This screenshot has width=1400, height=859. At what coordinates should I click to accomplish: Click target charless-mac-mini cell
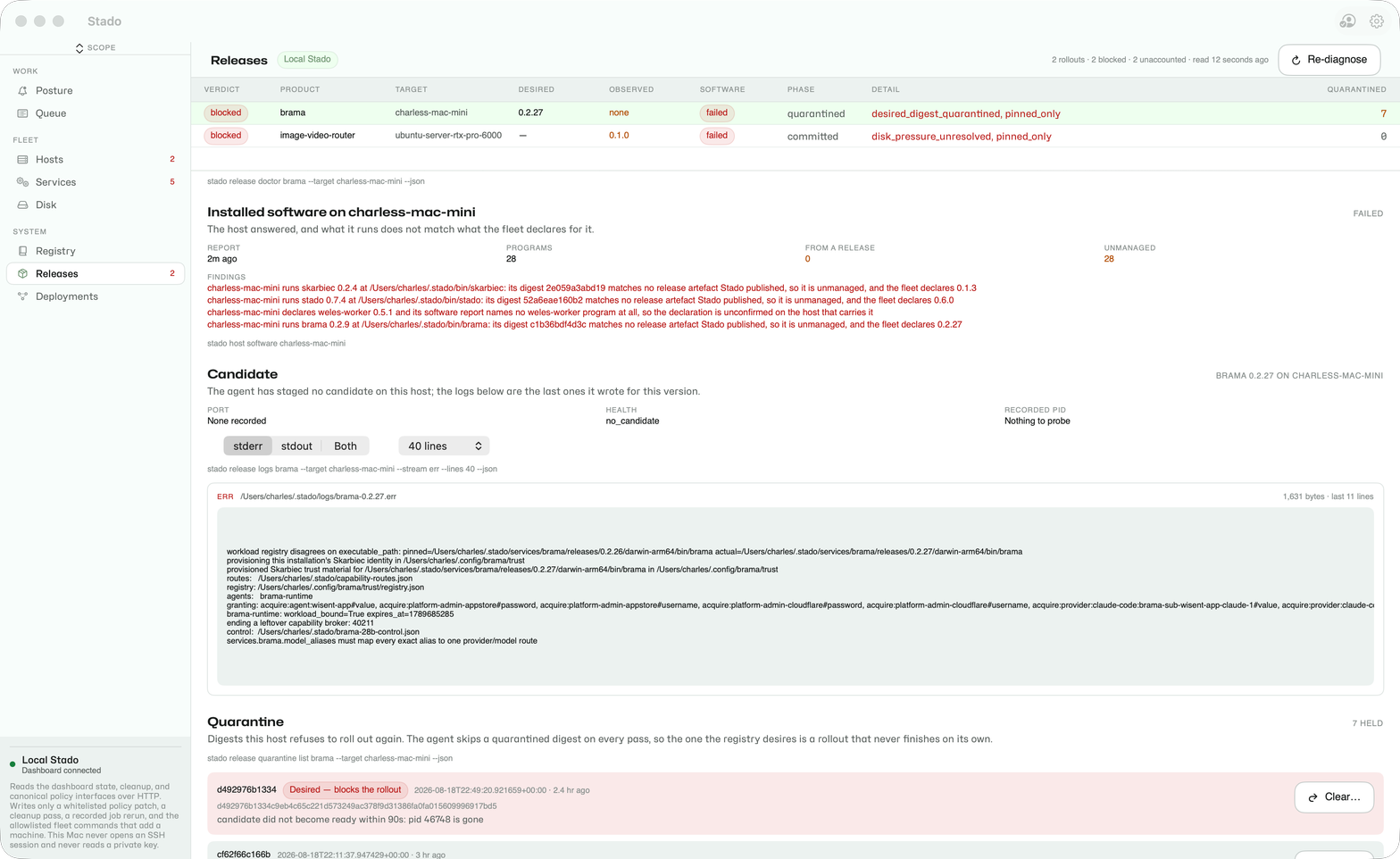point(431,113)
